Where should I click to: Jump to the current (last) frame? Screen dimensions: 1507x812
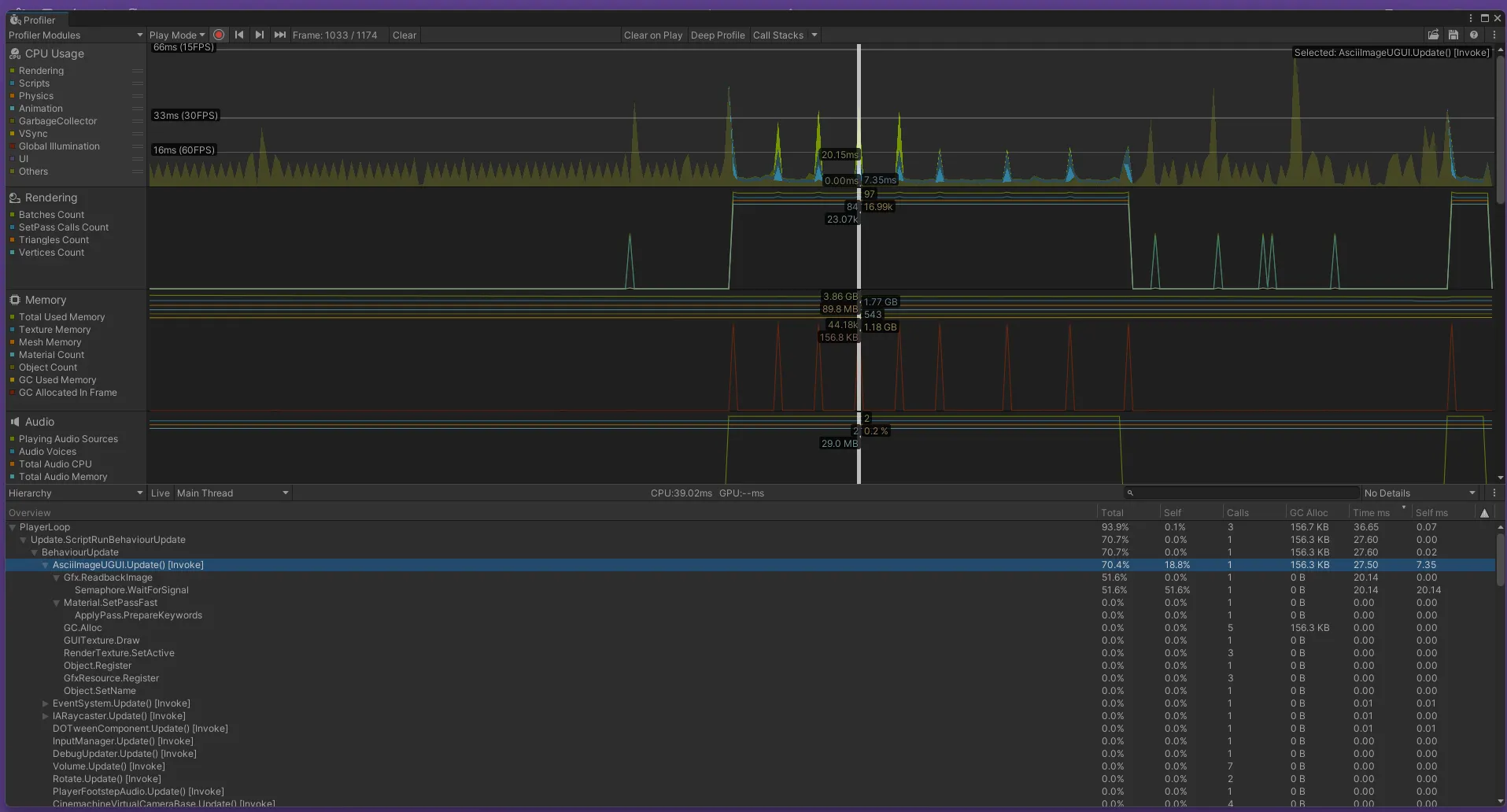(279, 35)
